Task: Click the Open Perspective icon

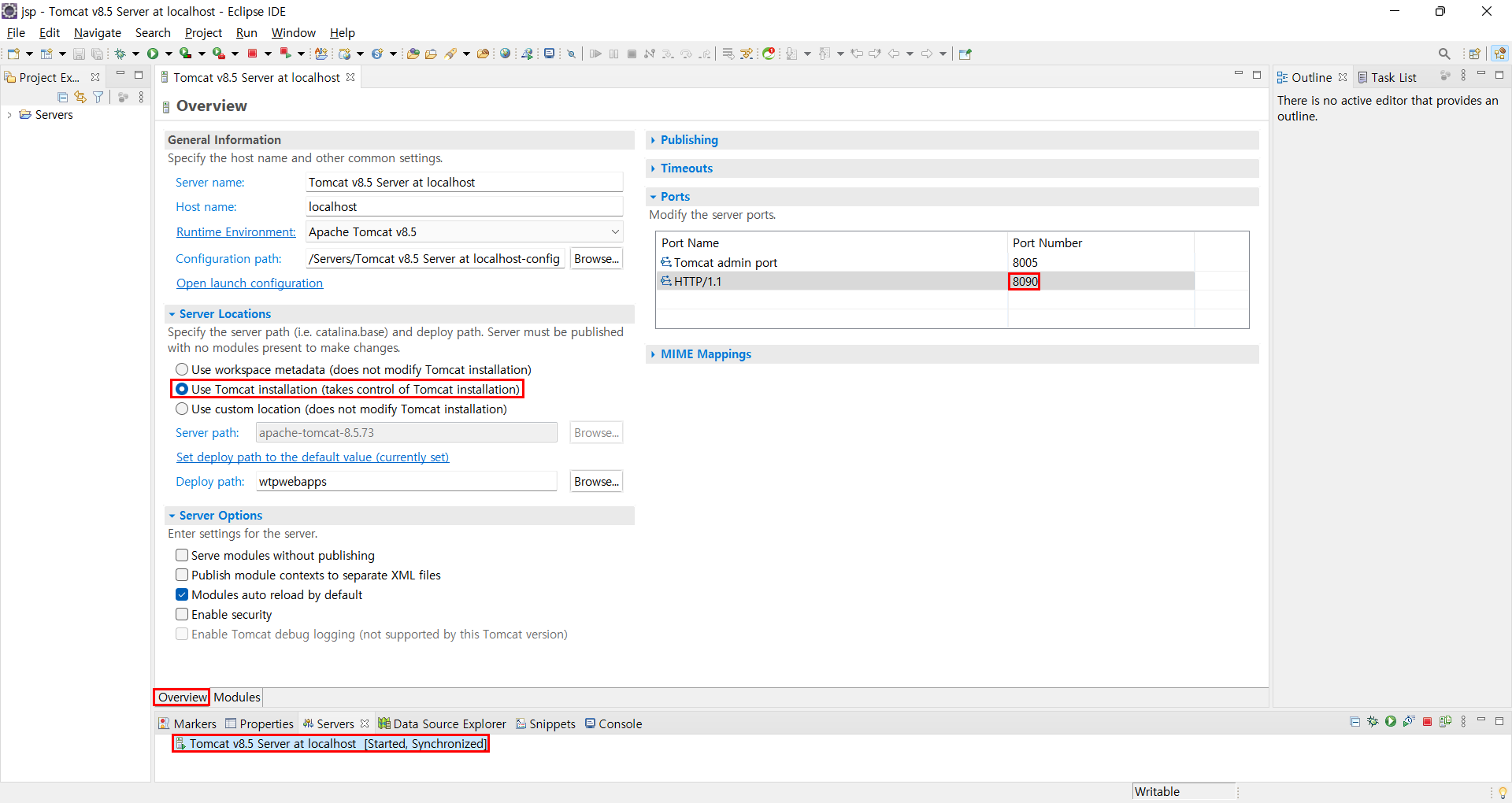Action: pyautogui.click(x=1475, y=54)
